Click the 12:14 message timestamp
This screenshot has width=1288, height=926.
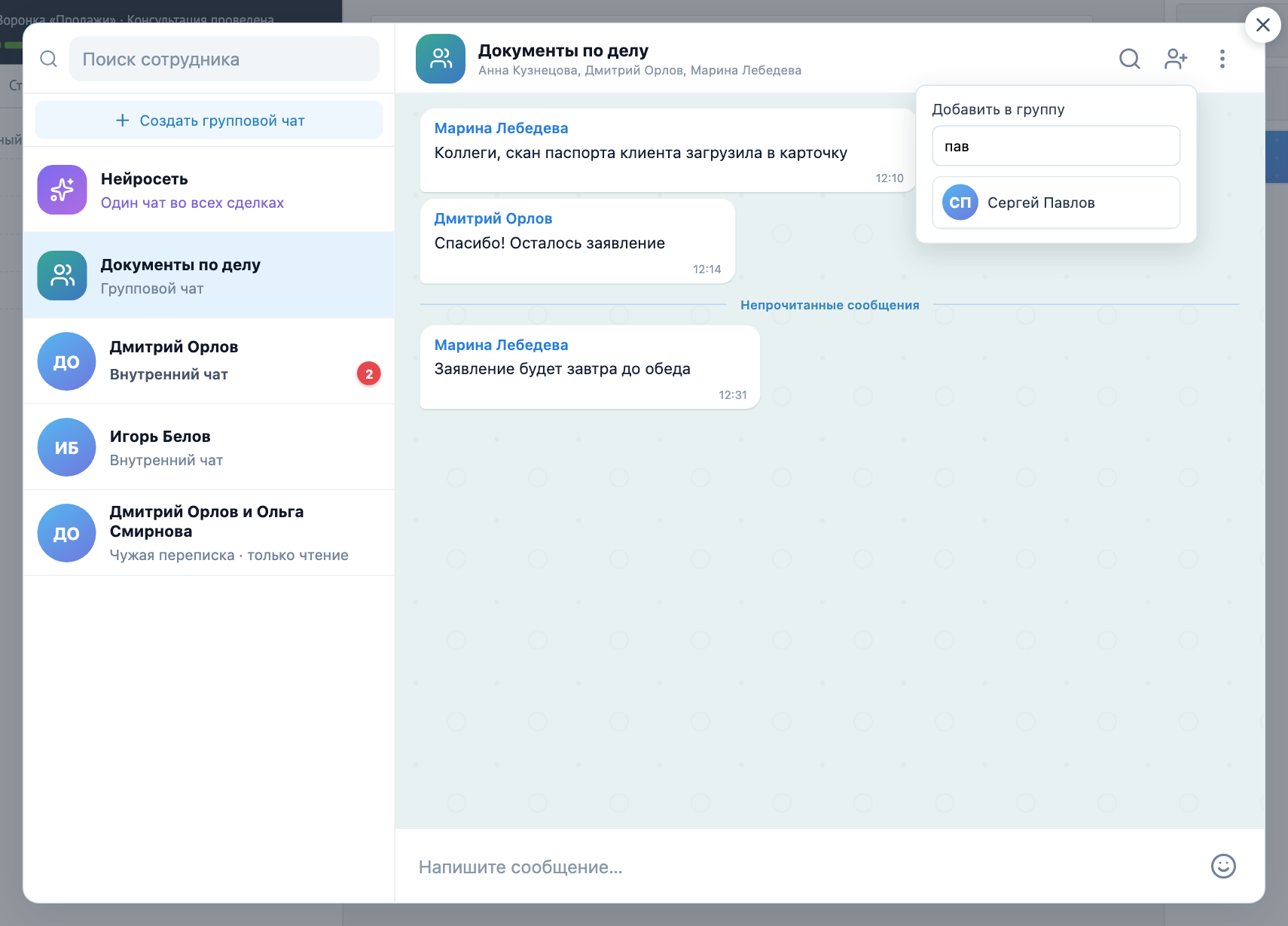point(707,270)
